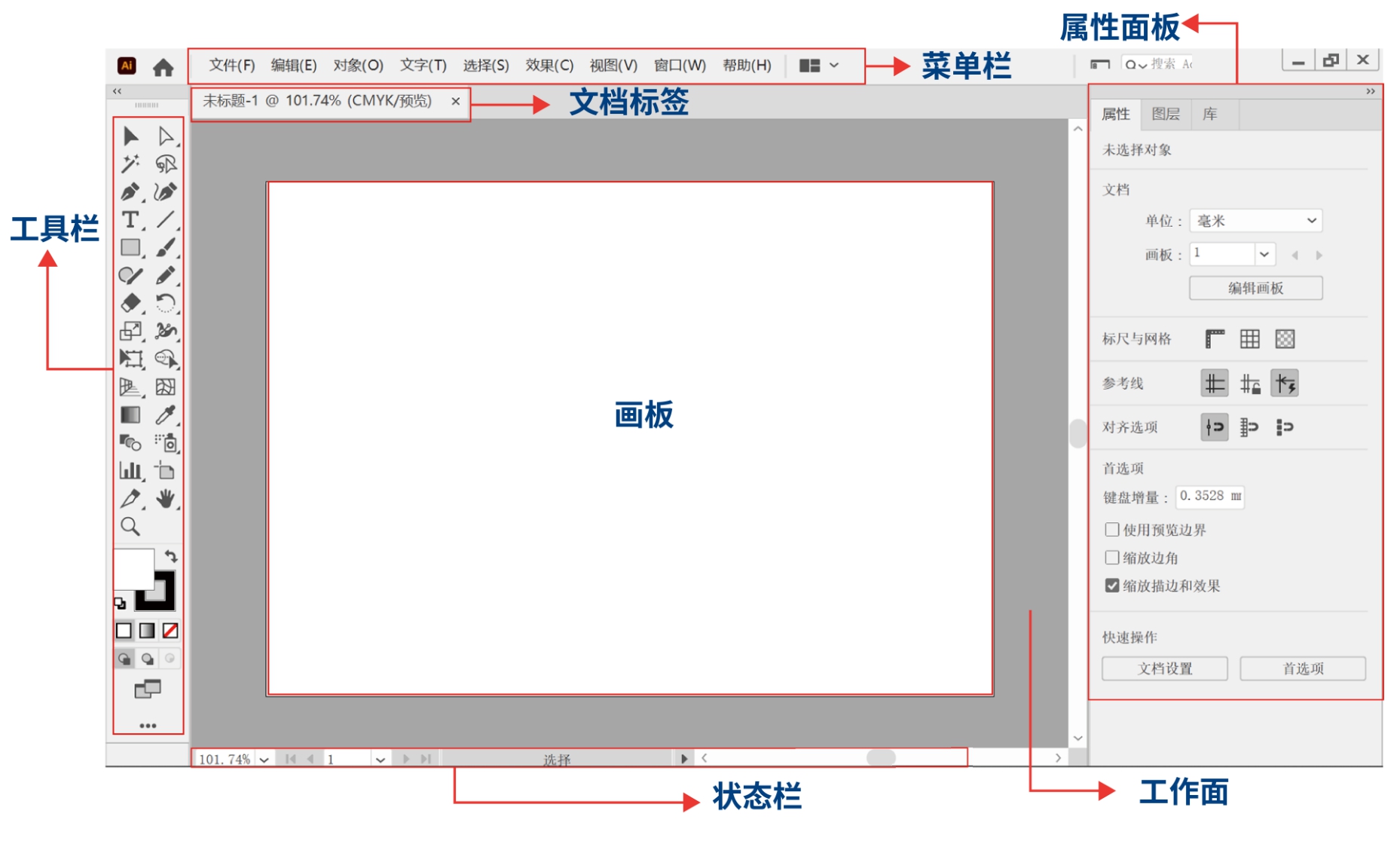Switch to the 库 tab
This screenshot has height=850, width=1400.
tap(1210, 114)
